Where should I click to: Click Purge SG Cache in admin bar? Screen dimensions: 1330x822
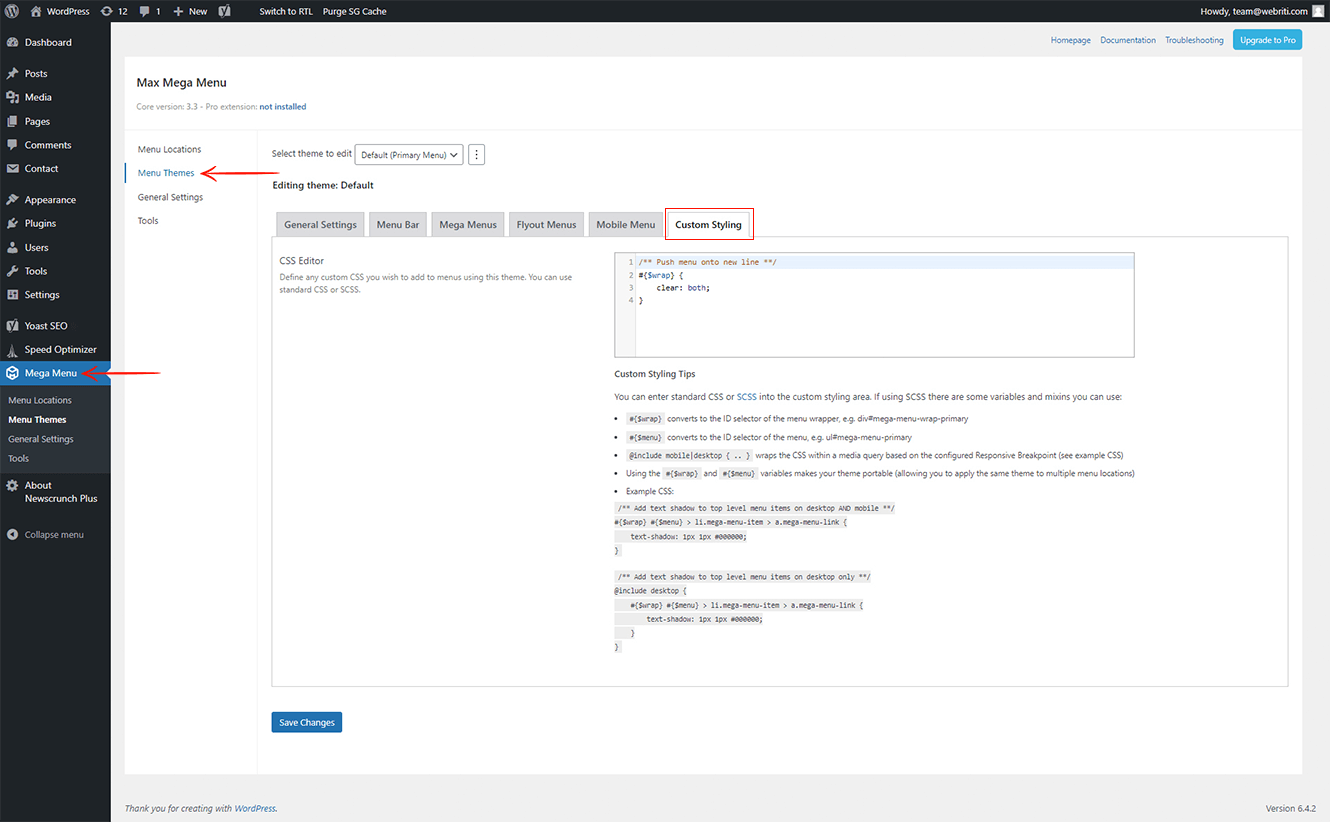click(355, 11)
